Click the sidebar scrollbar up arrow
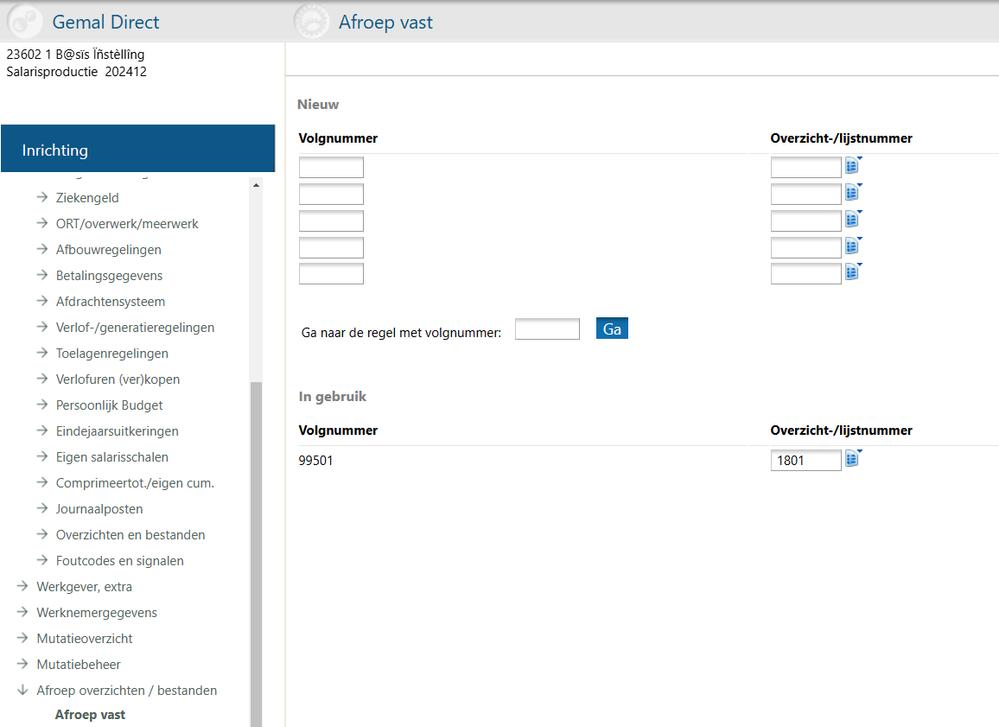The image size is (999, 727). click(256, 185)
